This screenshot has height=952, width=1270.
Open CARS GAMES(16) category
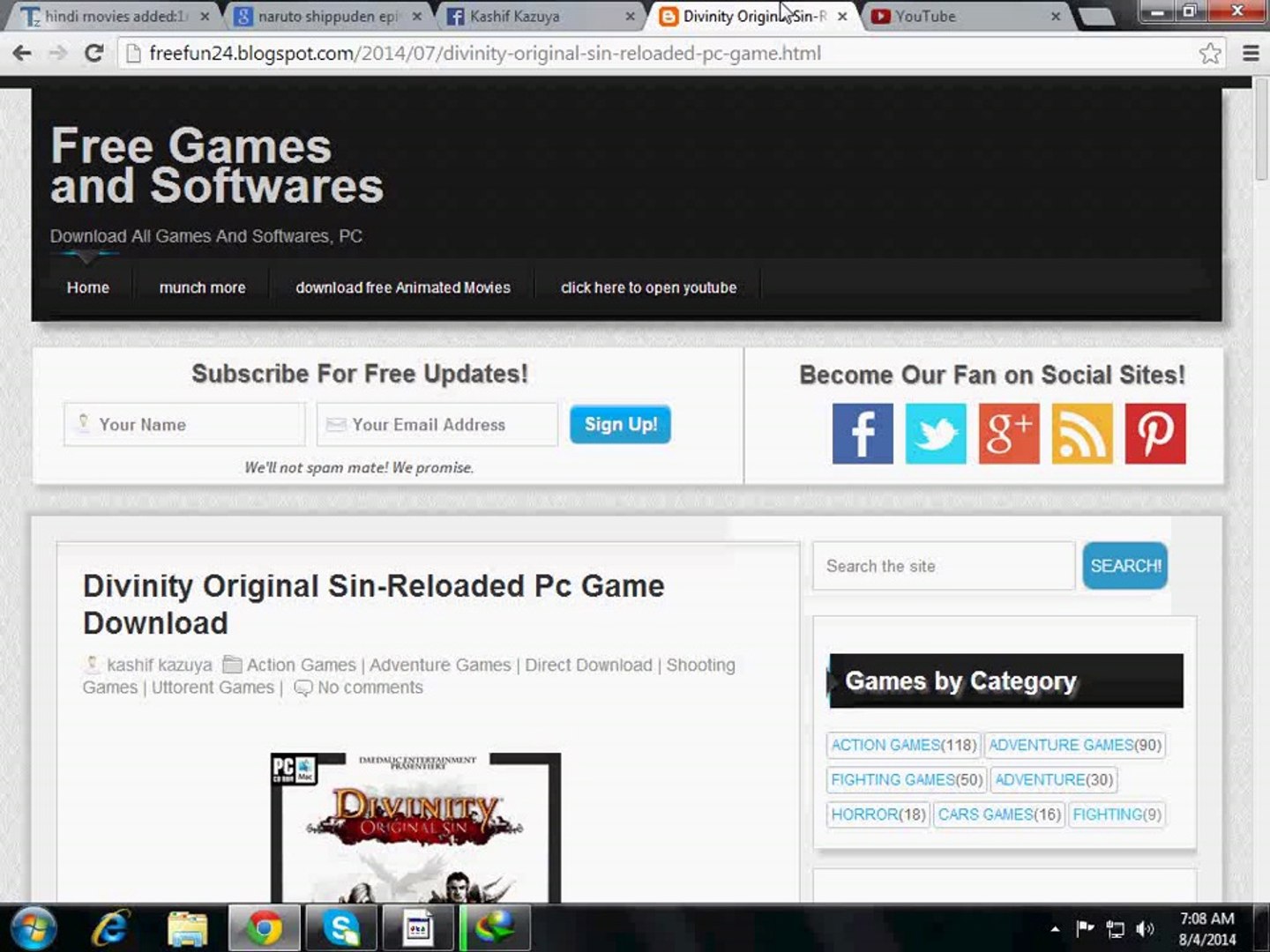coord(999,814)
